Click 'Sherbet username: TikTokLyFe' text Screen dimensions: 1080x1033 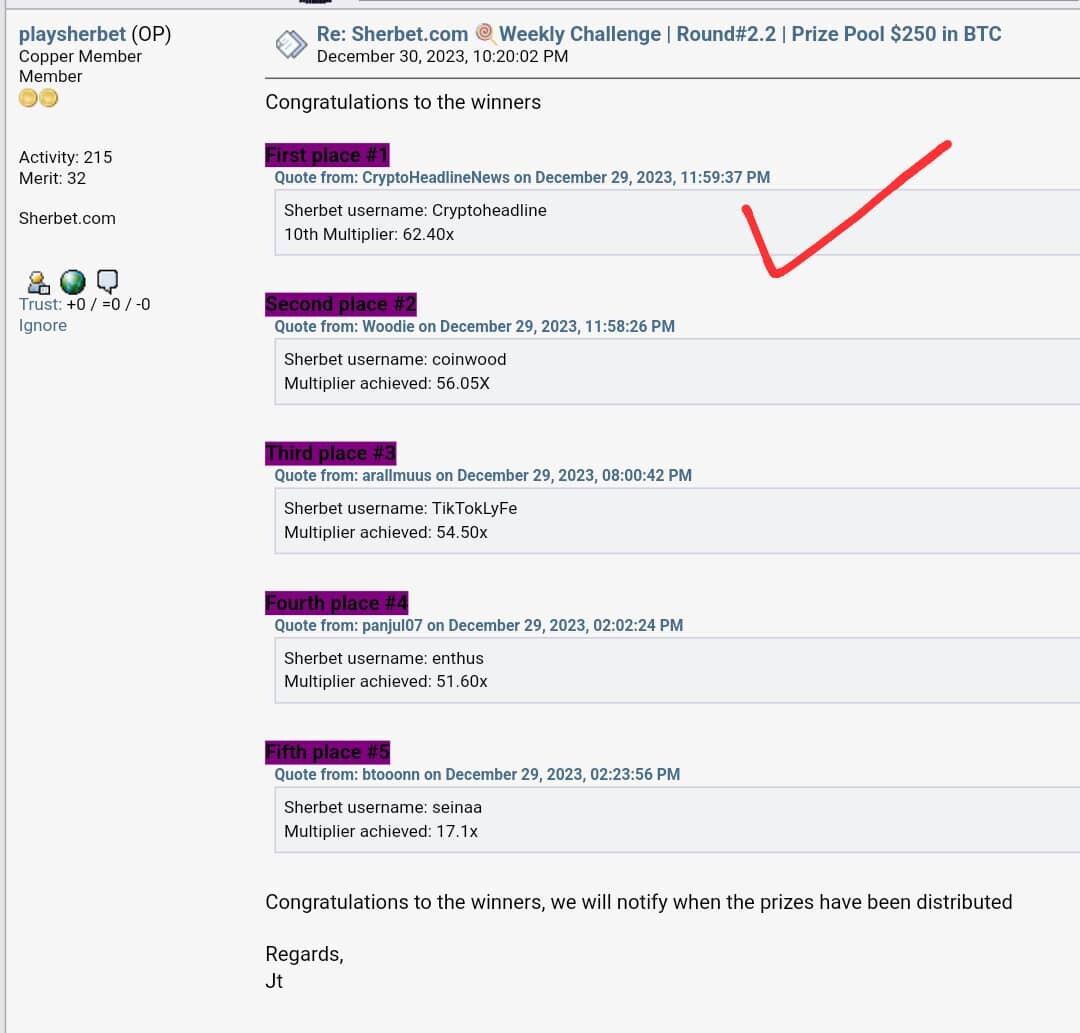pos(401,508)
